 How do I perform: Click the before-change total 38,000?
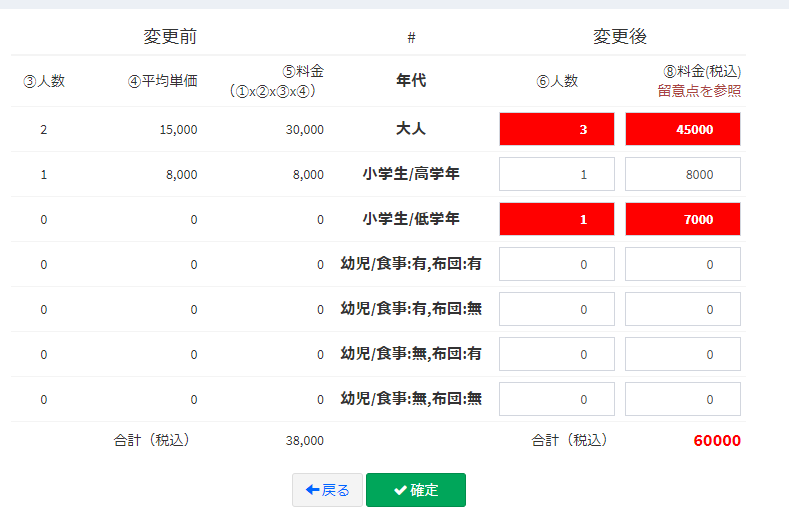(x=304, y=441)
